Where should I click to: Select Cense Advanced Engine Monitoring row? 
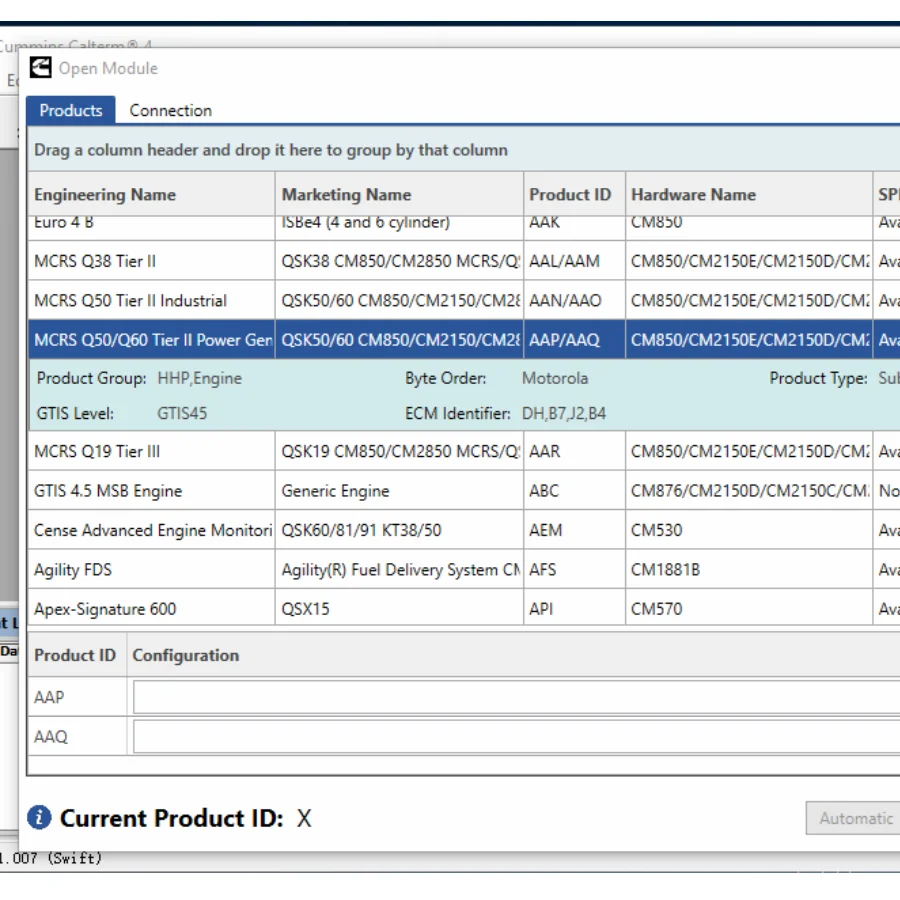pyautogui.click(x=152, y=530)
